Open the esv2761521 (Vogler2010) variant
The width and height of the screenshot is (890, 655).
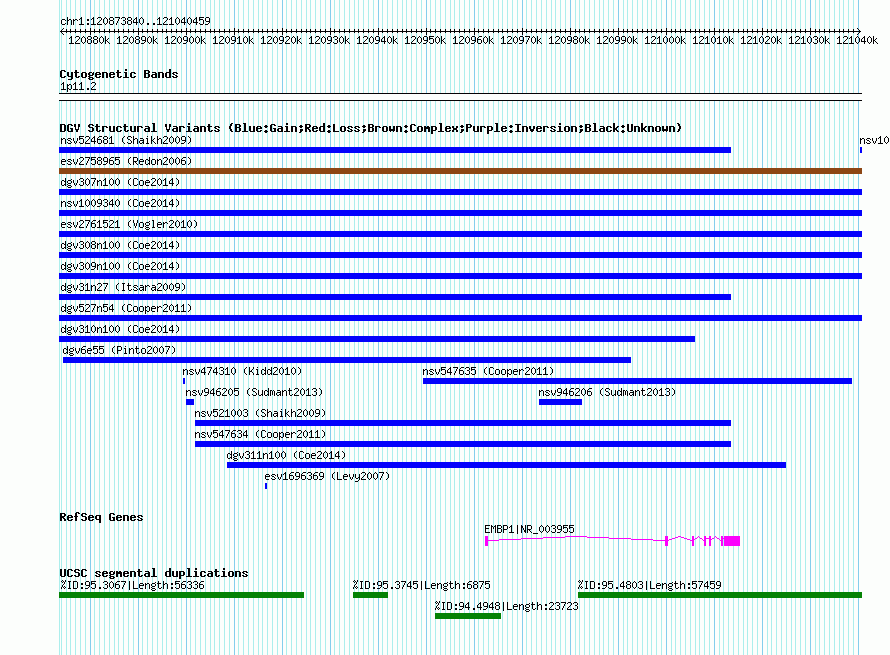point(129,224)
